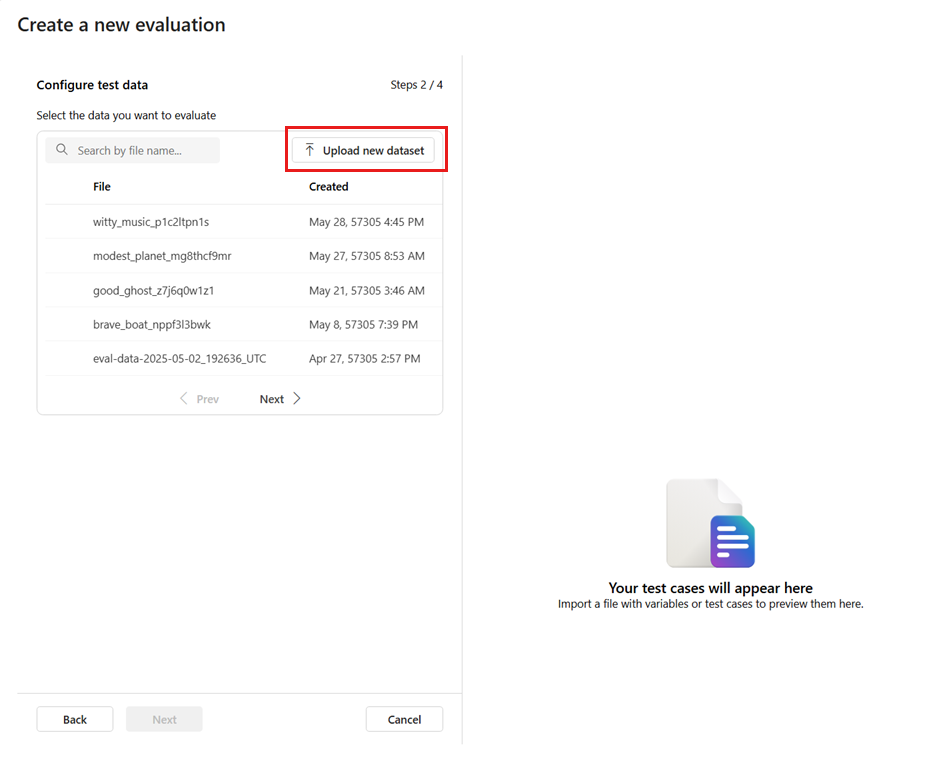The image size is (947, 763).
Task: Click the Import a file with variables hint
Action: (x=710, y=604)
